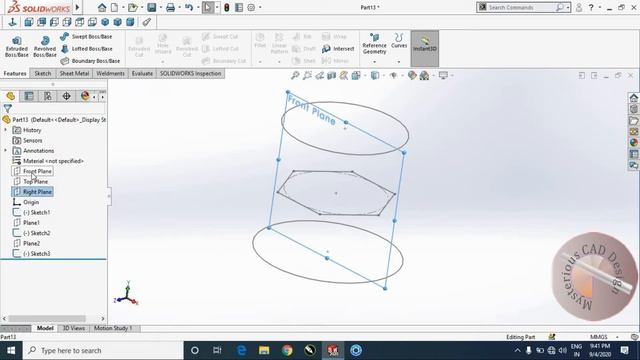
Task: Click the Edit Appearance icon in view toolbar
Action: [412, 76]
